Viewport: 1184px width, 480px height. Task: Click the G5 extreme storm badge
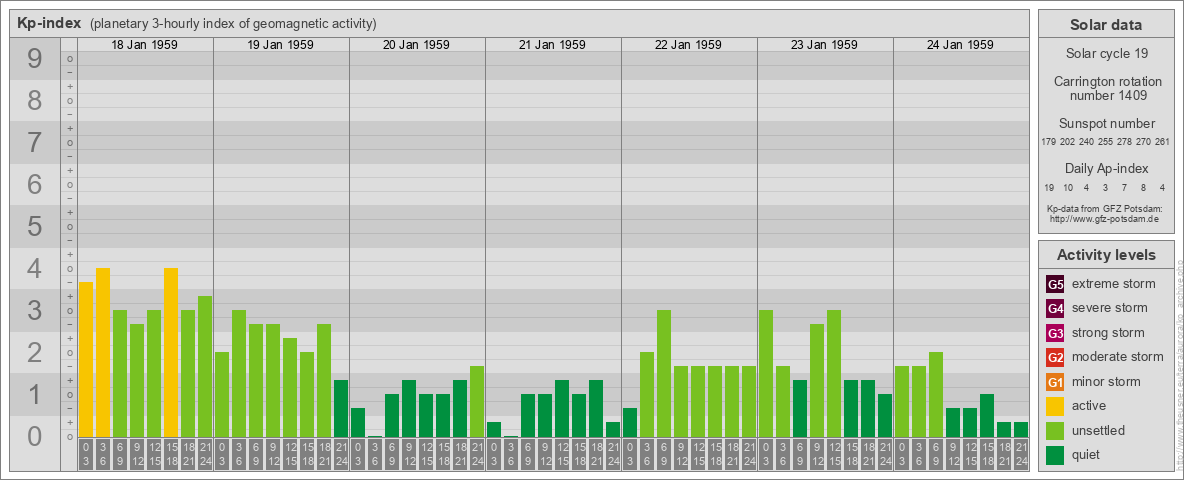(1055, 285)
